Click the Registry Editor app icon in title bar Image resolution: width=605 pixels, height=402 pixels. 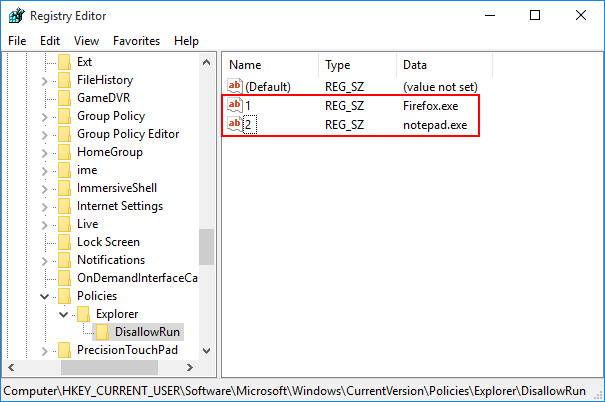pos(17,16)
